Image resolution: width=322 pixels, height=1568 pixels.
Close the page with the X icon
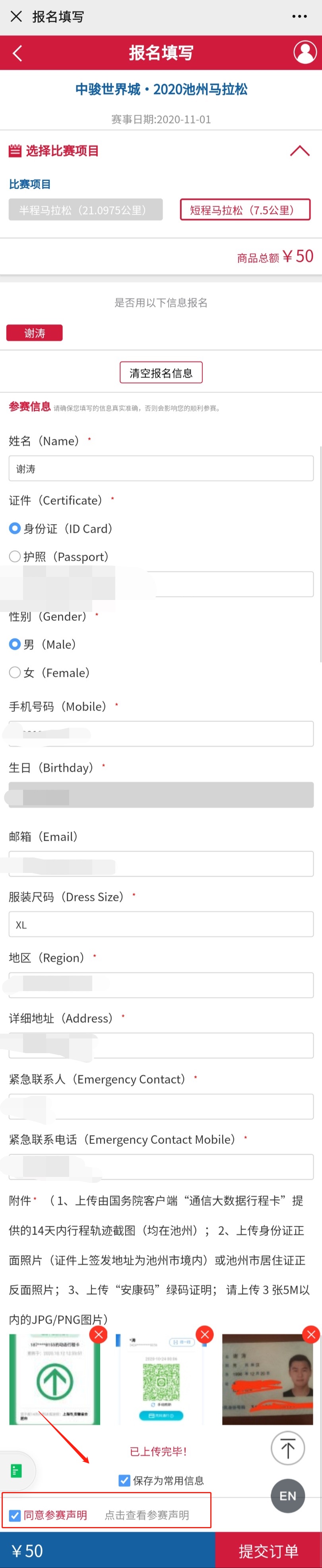16,16
